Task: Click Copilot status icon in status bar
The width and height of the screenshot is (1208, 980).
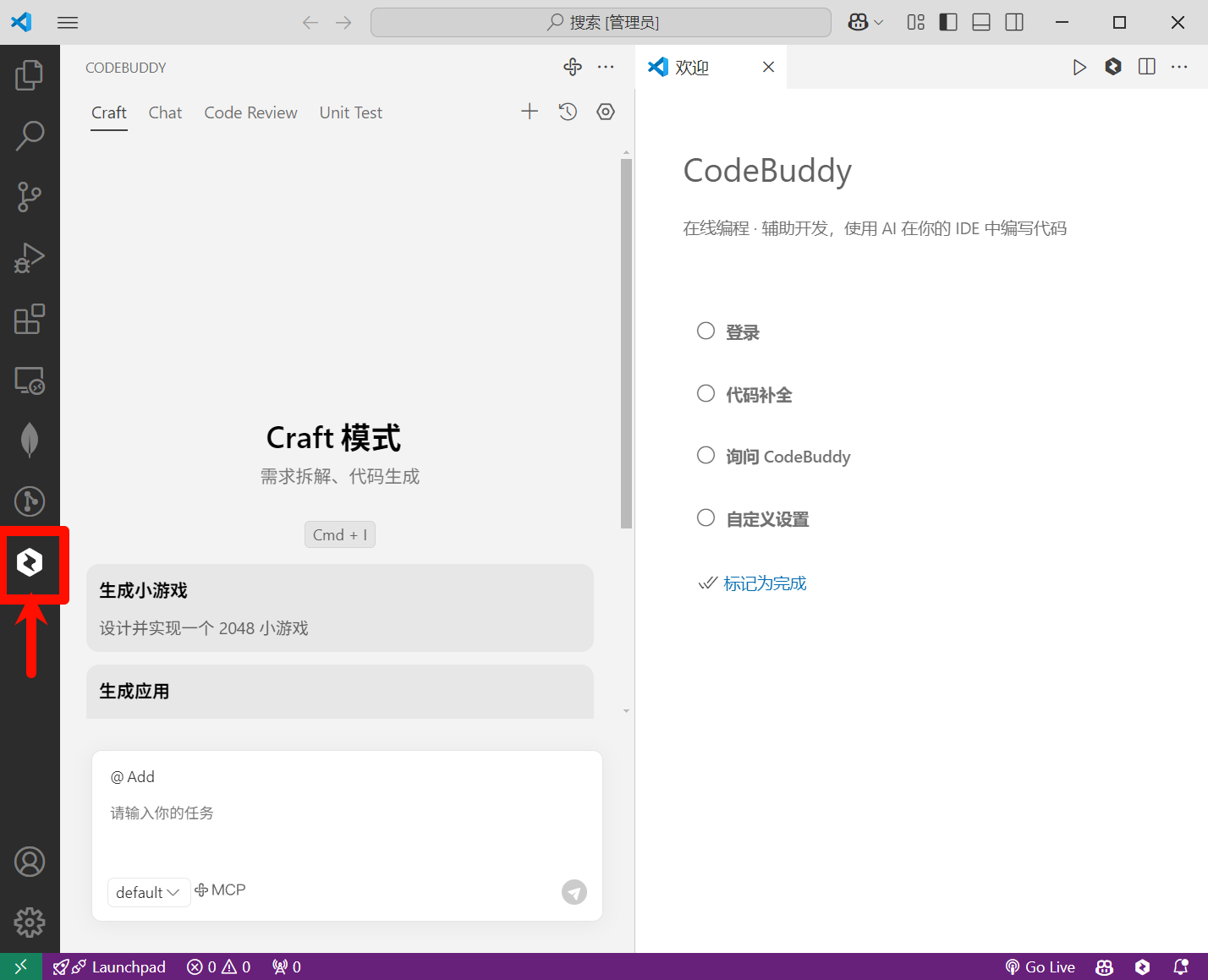Action: tap(1104, 966)
